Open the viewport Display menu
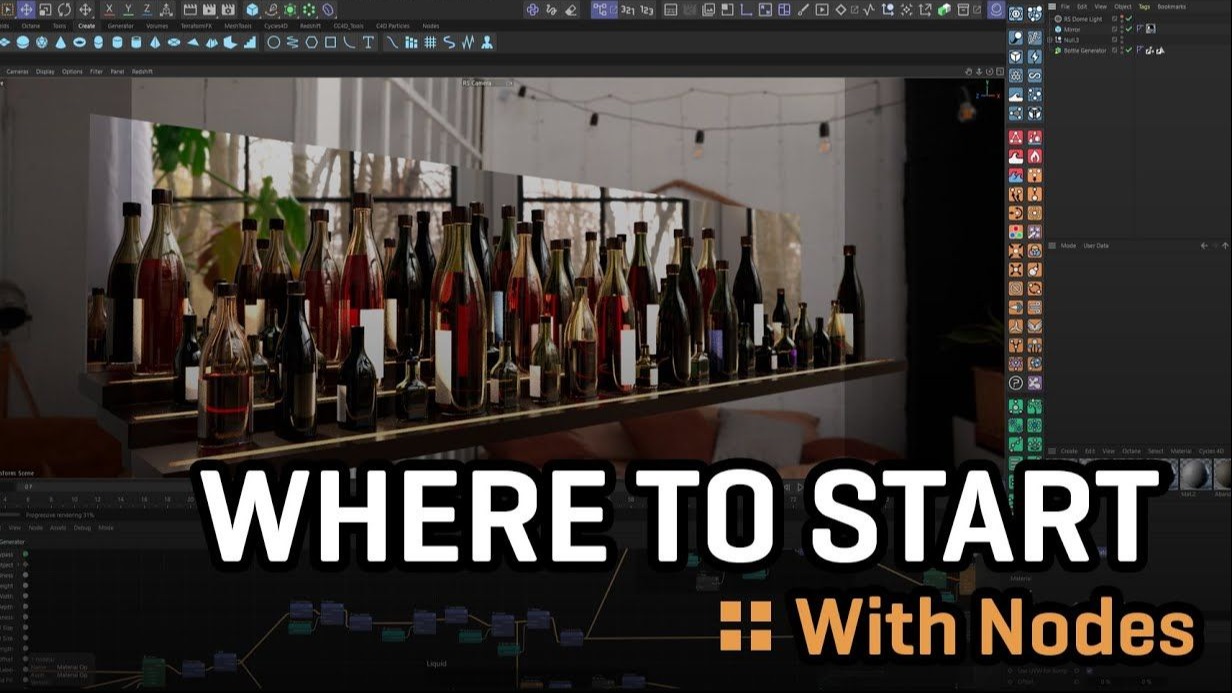Viewport: 1232px width, 693px height. pyautogui.click(x=46, y=72)
